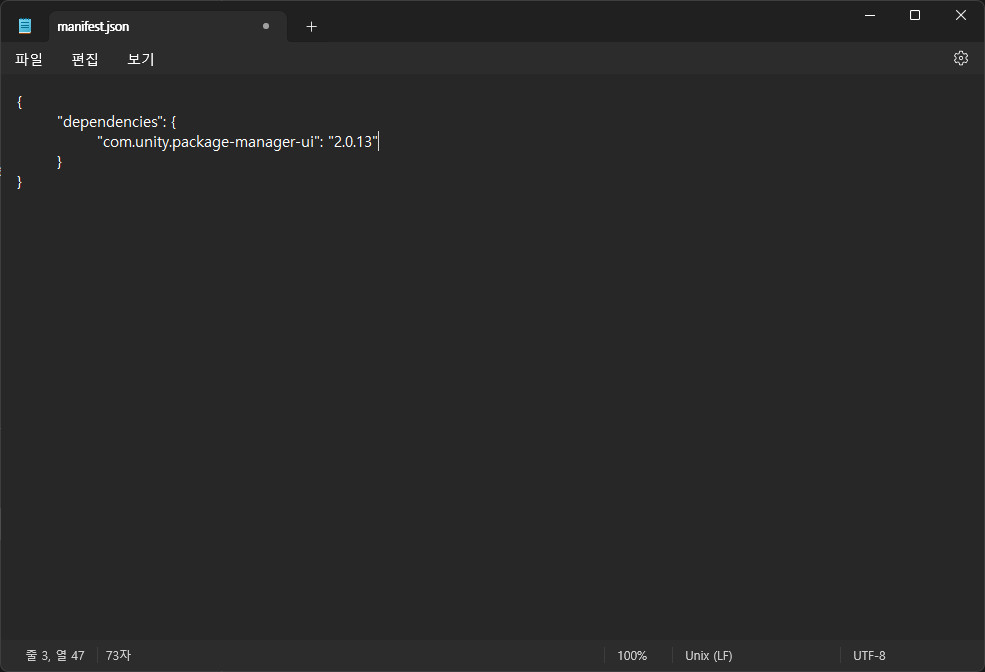985x672 pixels.
Task: Click the UTF-8 encoding indicator
Action: point(869,656)
